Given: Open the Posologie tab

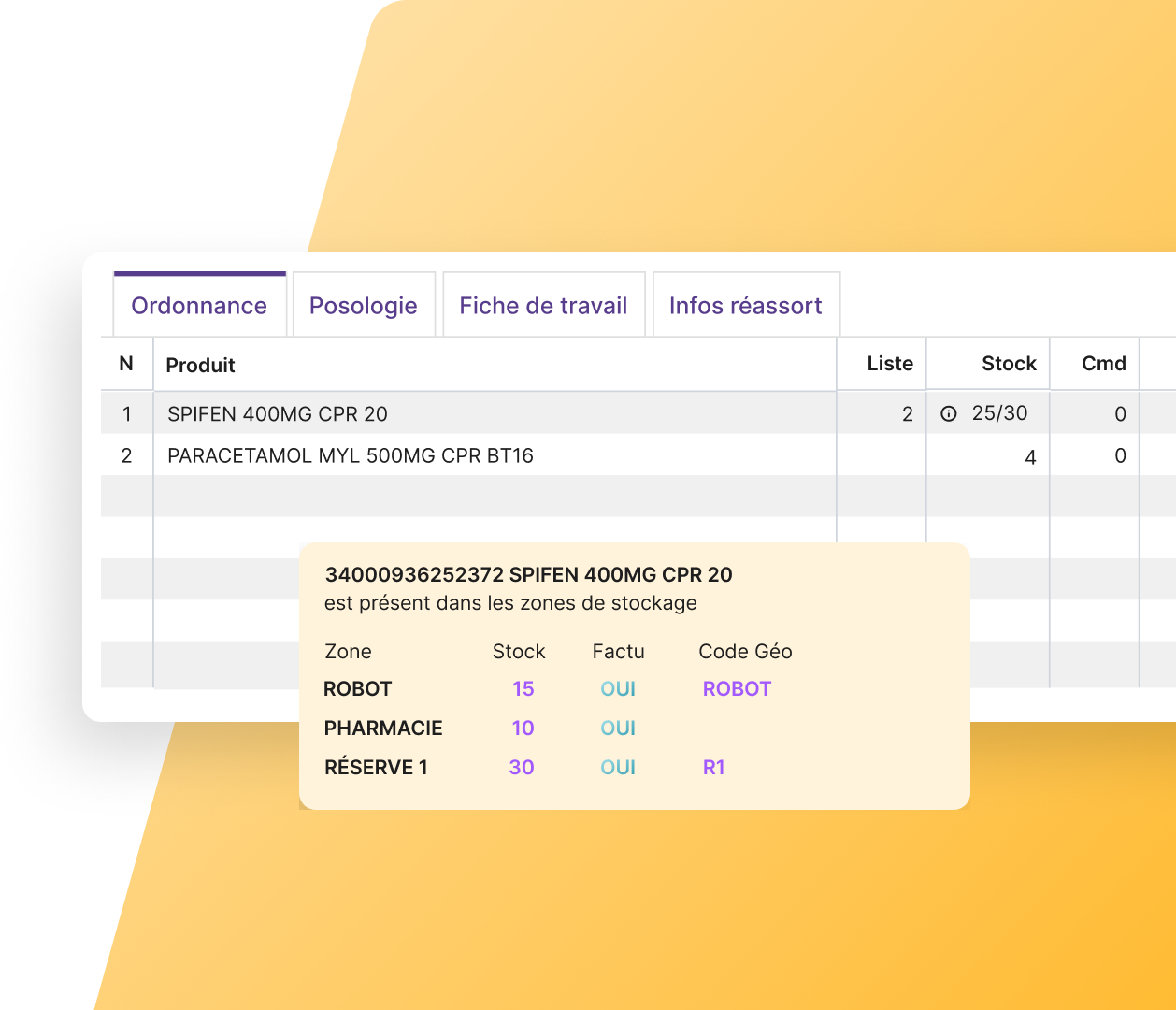Looking at the screenshot, I should [x=364, y=306].
